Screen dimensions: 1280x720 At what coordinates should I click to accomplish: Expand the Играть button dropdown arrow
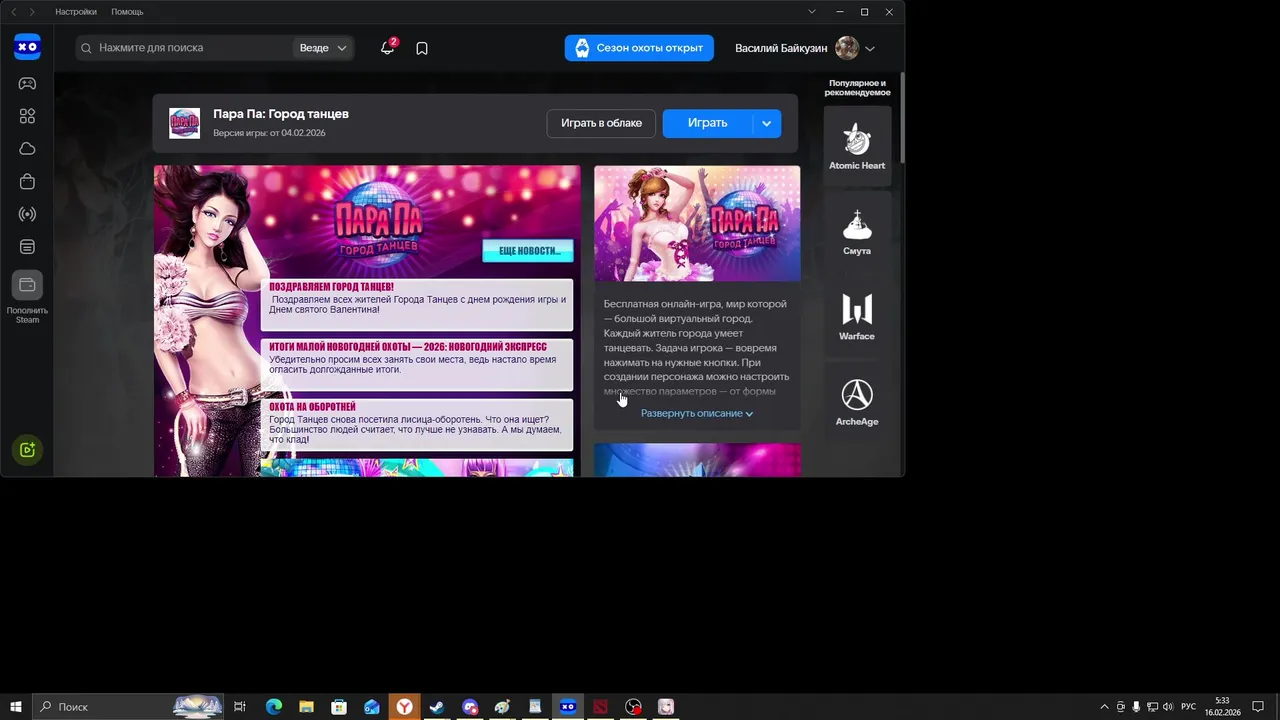tap(767, 123)
